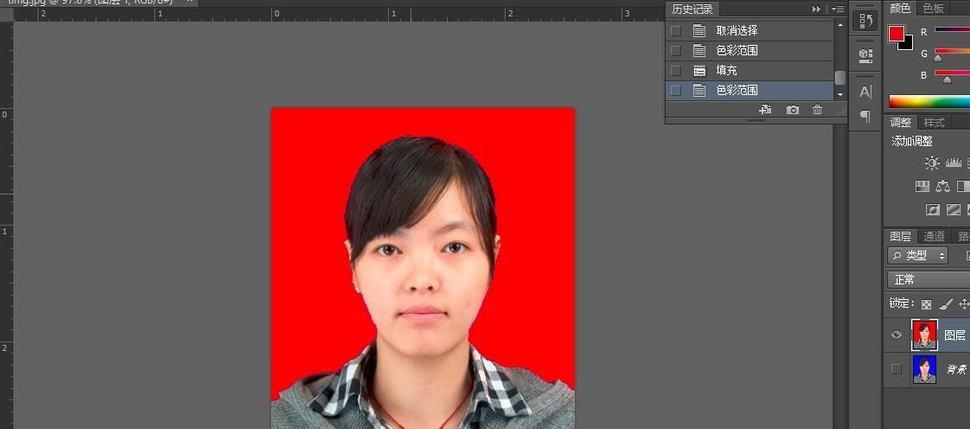
Task: Show the hidden blue background layer
Action: click(896, 369)
